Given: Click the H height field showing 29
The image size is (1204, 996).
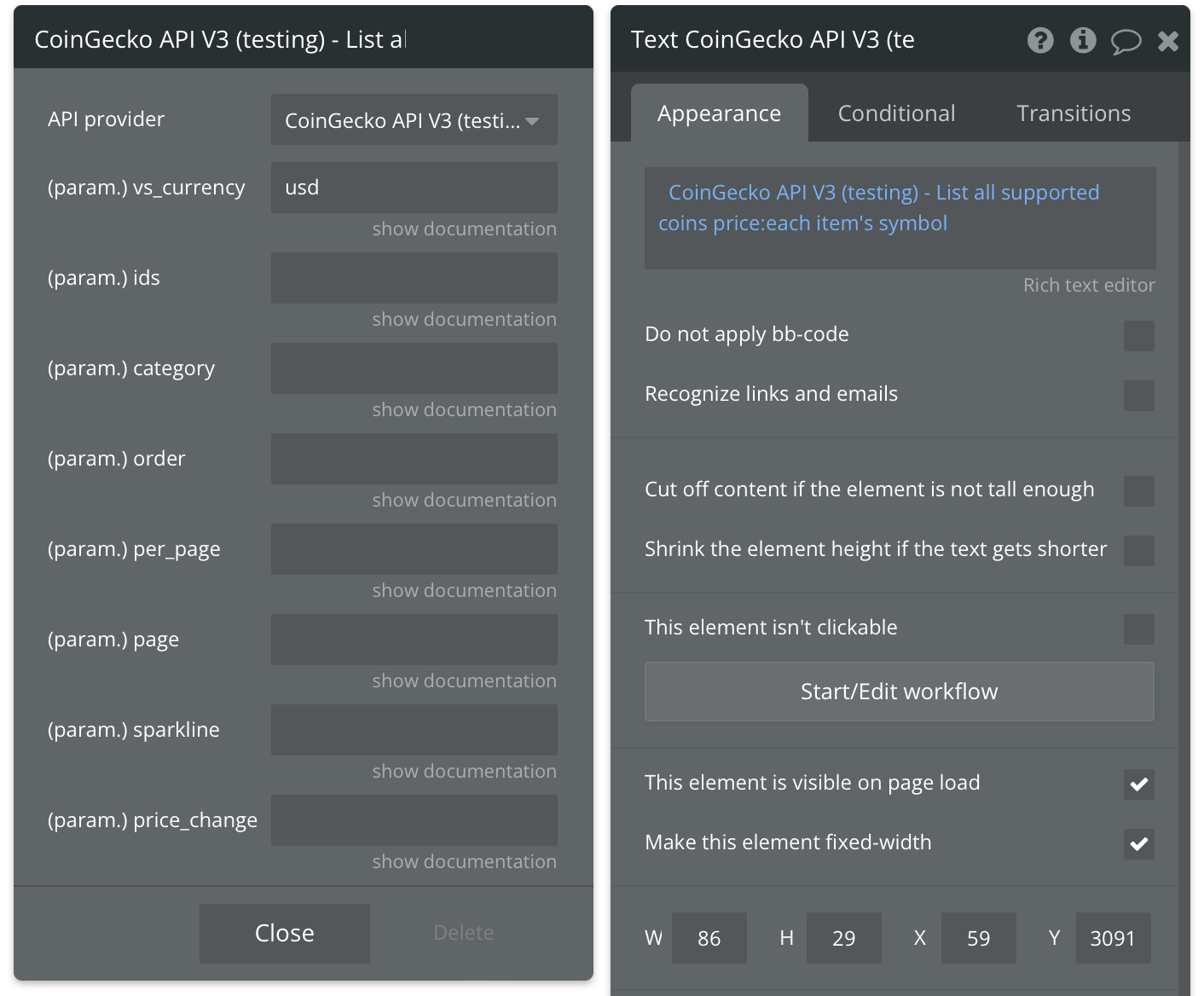Looking at the screenshot, I should (x=844, y=938).
